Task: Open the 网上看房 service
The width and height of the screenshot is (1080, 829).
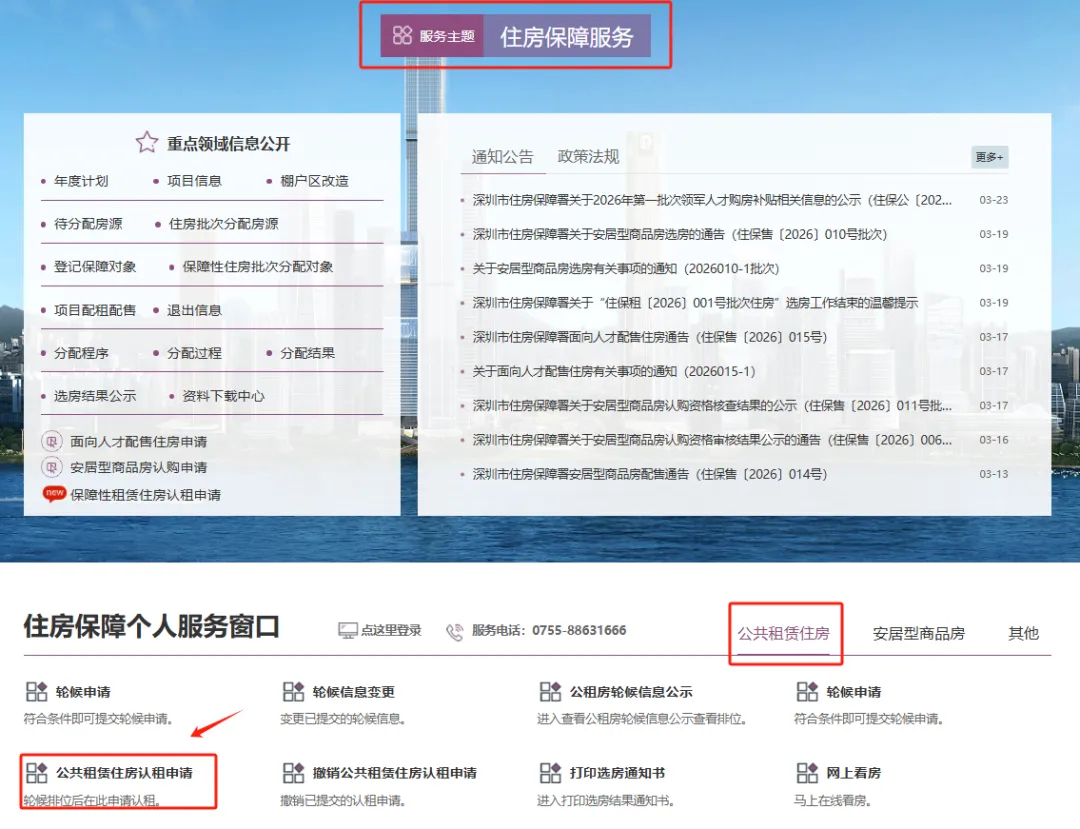Action: [x=853, y=773]
